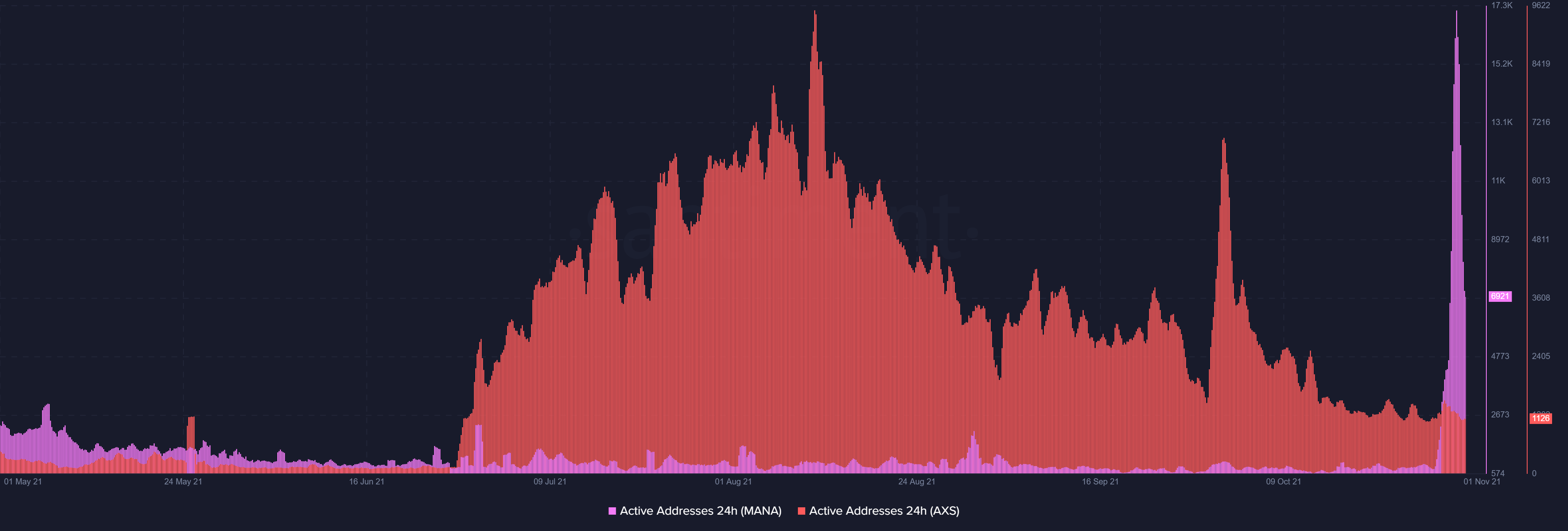
Task: Click the 16 Jun 21 date label
Action: [366, 482]
